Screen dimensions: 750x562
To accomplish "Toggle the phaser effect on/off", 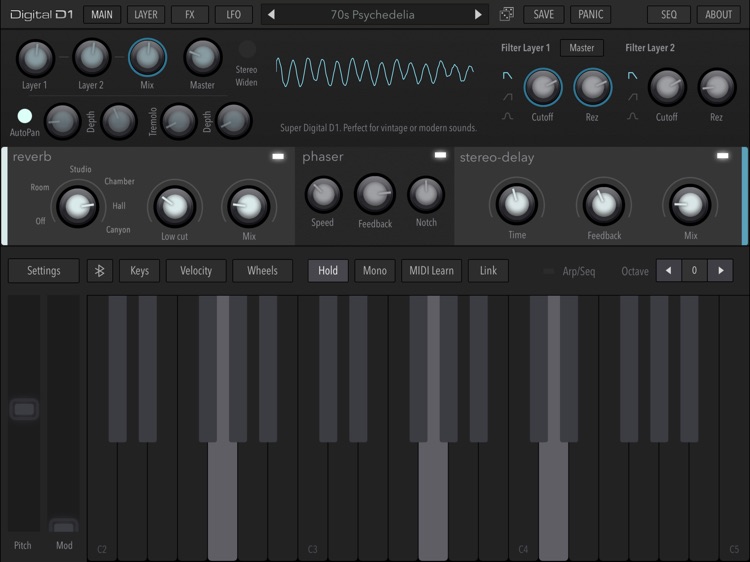I will [440, 155].
